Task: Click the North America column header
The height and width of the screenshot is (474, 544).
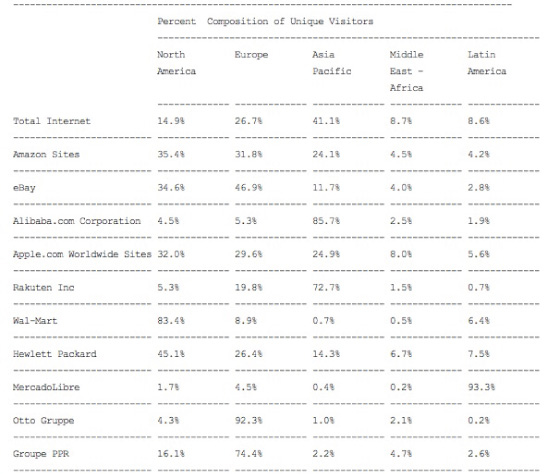Action: point(176,63)
